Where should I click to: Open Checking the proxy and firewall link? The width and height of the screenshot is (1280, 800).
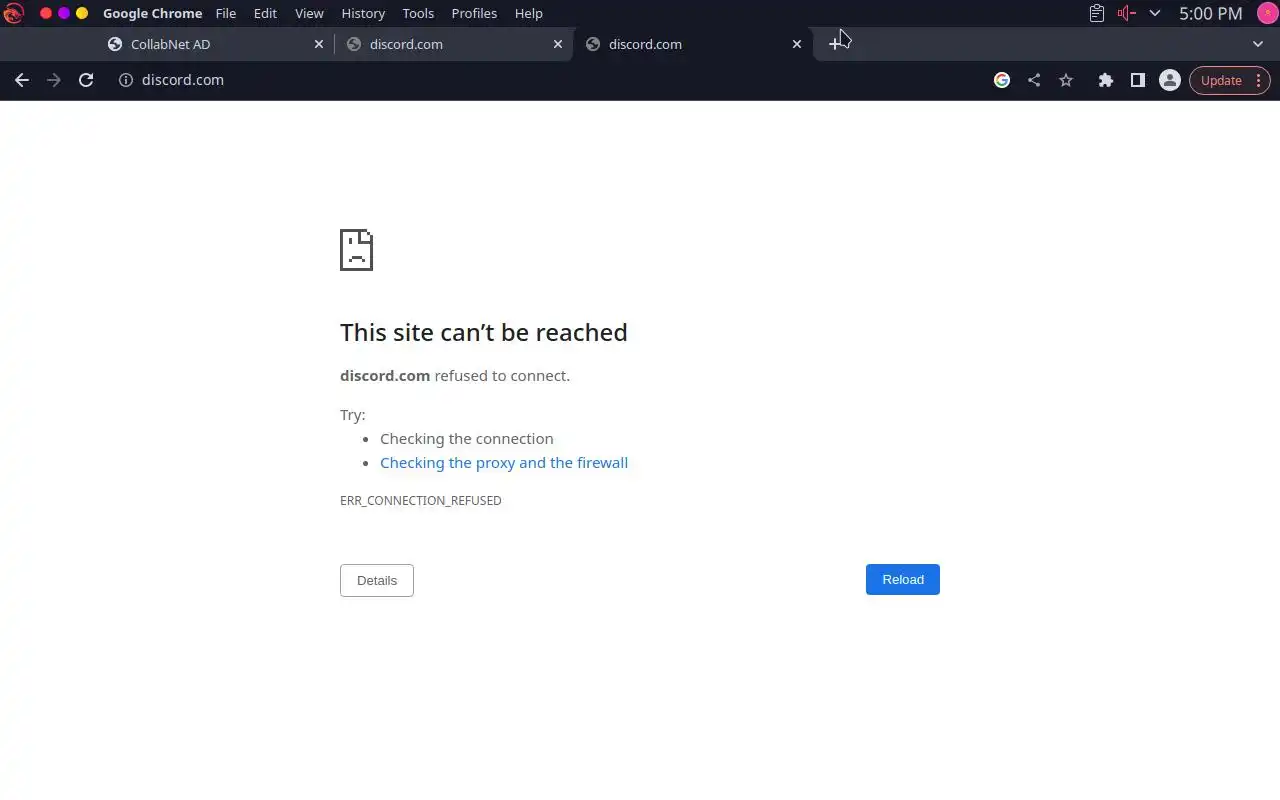504,463
